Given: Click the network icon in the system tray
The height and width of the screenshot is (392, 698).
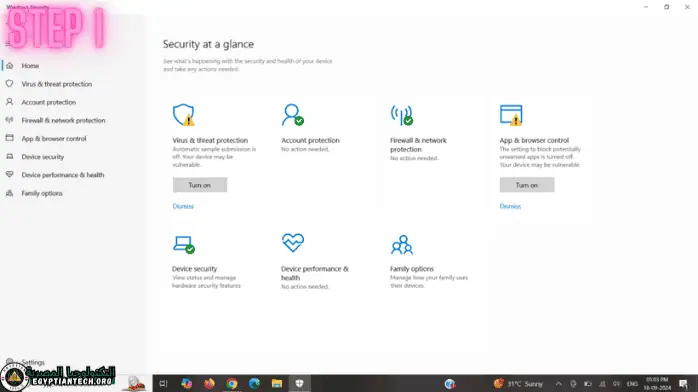Looking at the screenshot, I should click(602, 384).
